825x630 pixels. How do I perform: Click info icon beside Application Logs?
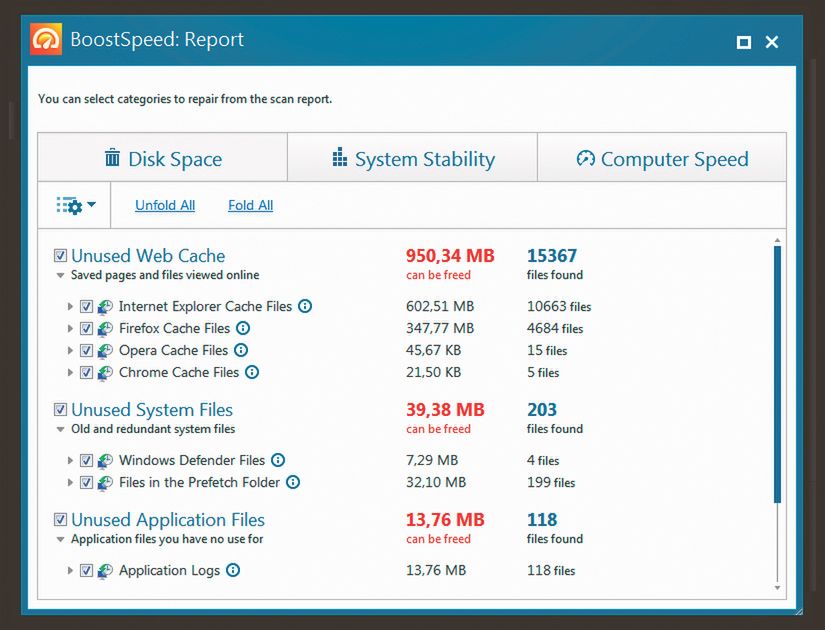(x=233, y=570)
